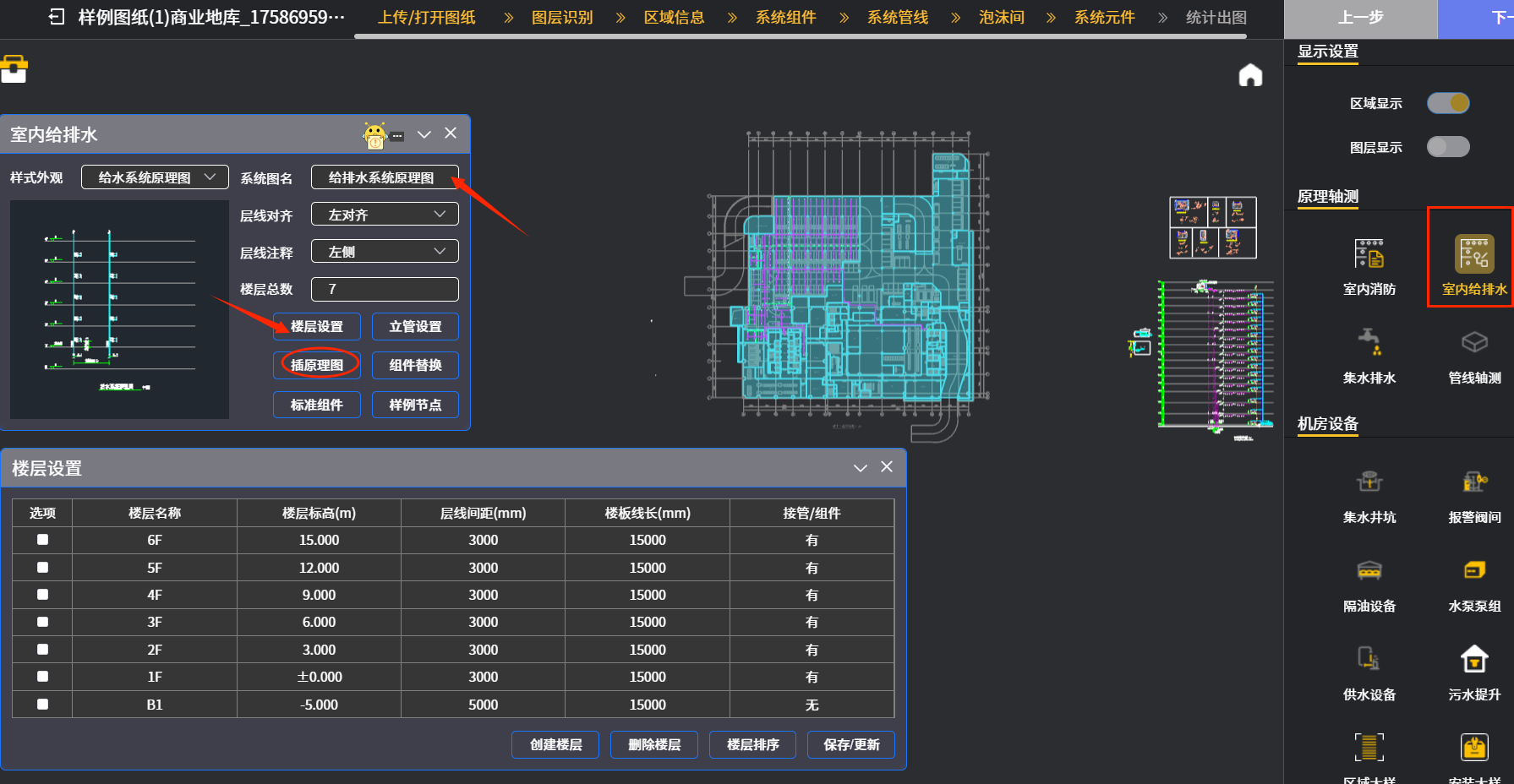Select the 报警阀间 icon
This screenshot has width=1514, height=784.
point(1474,482)
